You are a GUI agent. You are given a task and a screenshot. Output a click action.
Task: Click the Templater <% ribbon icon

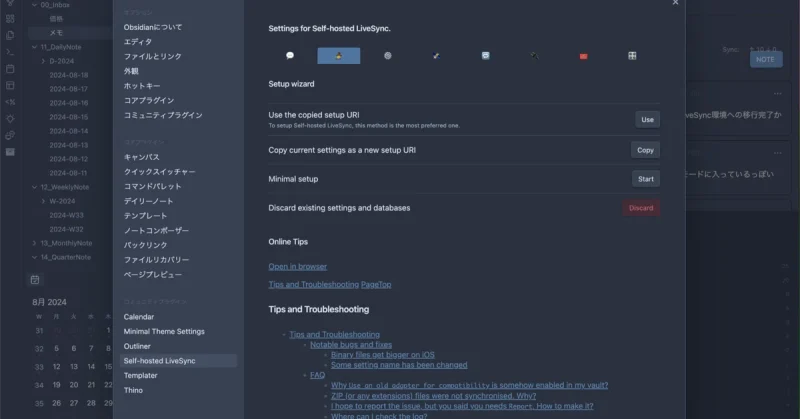(10, 102)
